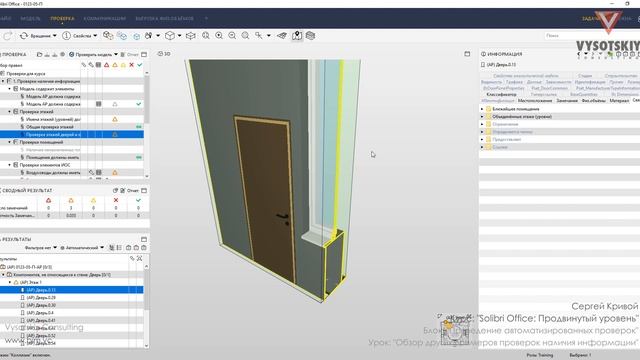Click the section box icon in toolbar
Viewport: 640px width, 360px height.
pos(191,36)
